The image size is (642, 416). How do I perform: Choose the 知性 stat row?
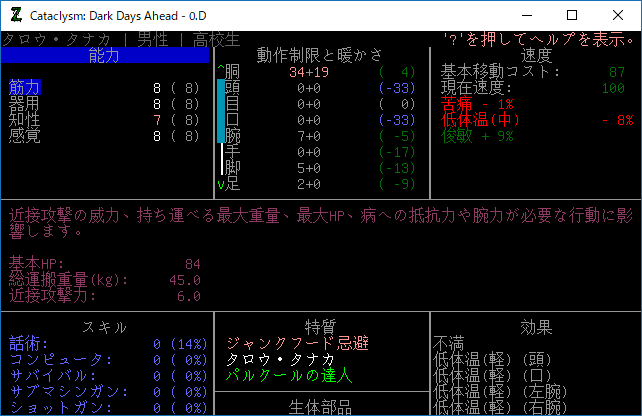point(24,120)
